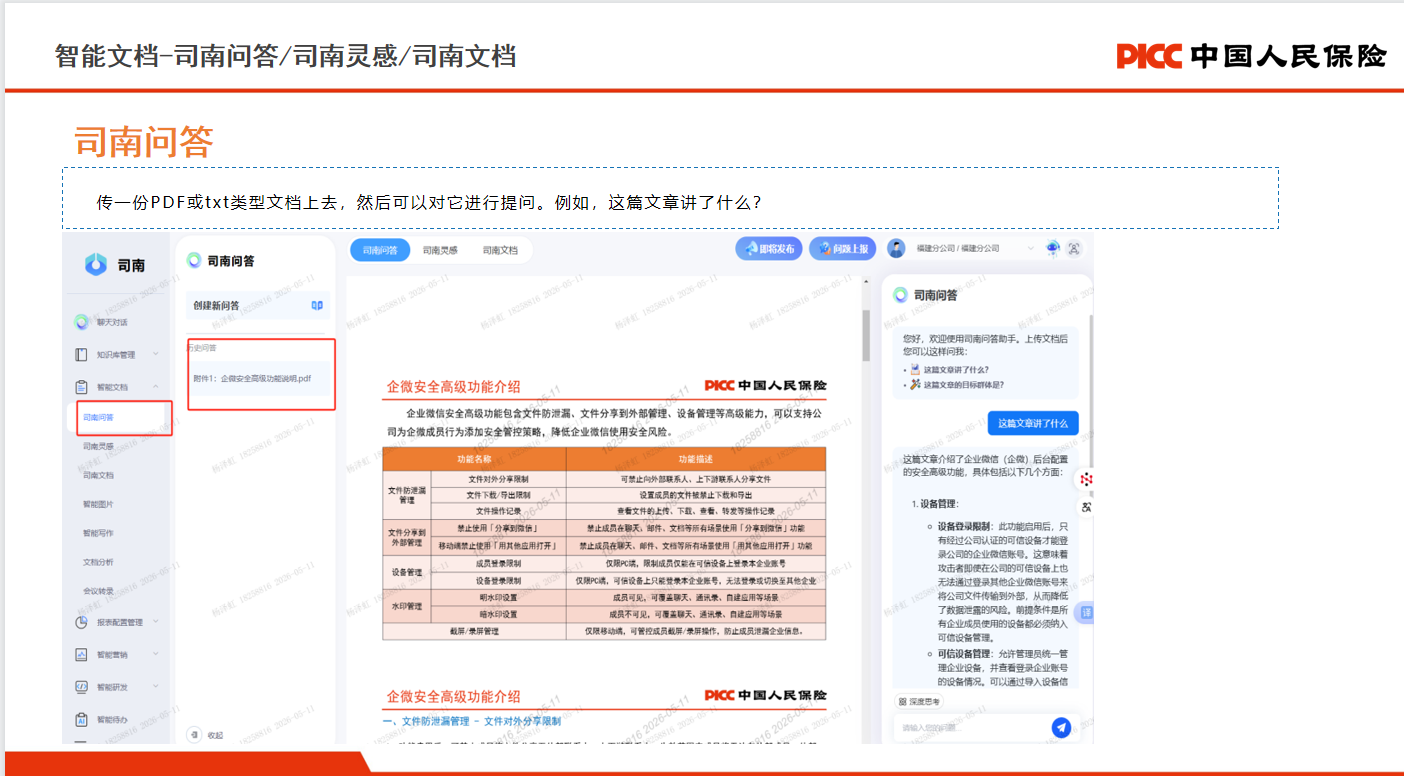The width and height of the screenshot is (1404, 776).
Task: Click the 报表配置管理 pie chart icon
Action: coord(82,622)
